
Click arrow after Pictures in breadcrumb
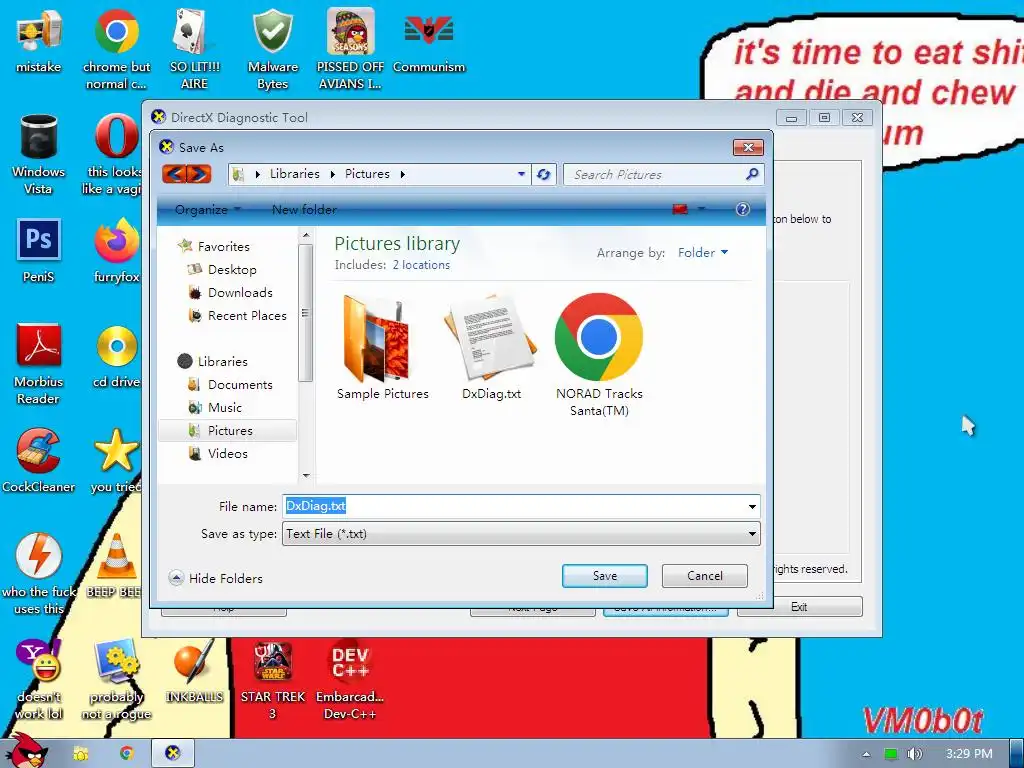point(403,174)
